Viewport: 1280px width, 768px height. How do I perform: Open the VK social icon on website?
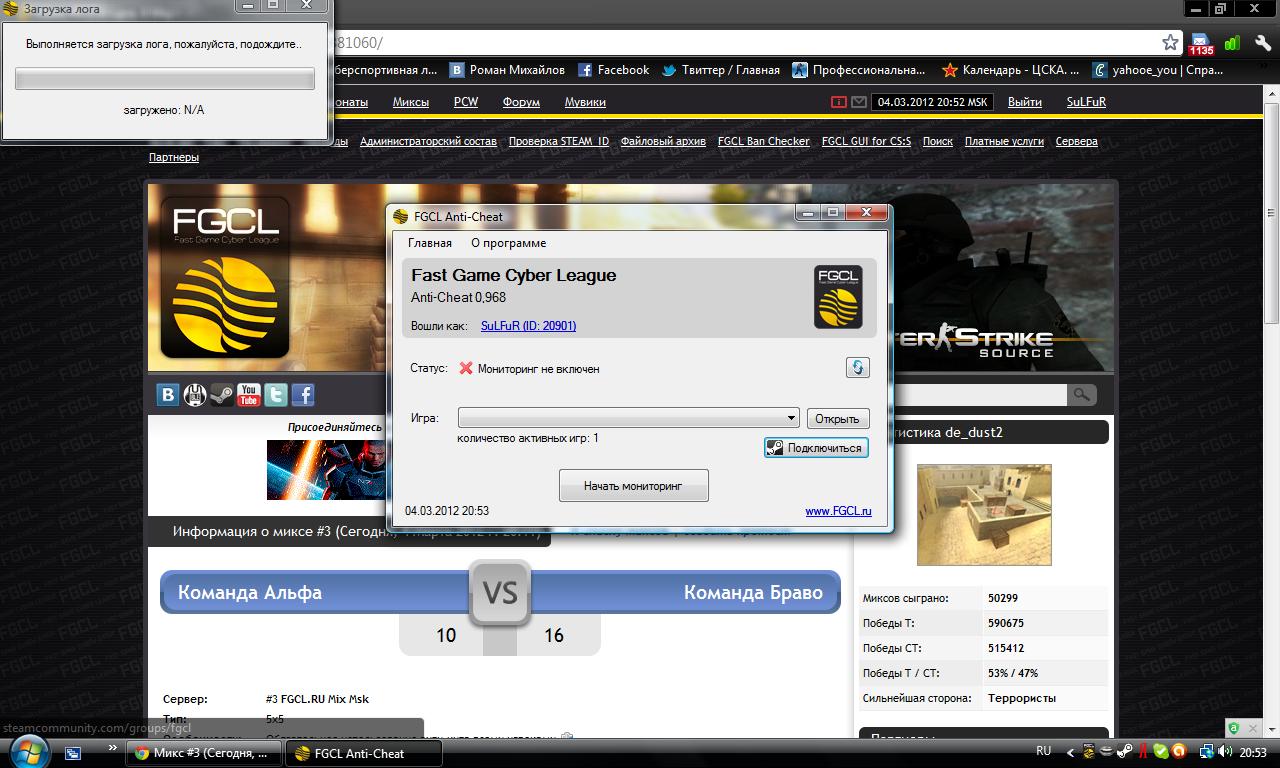pyautogui.click(x=168, y=395)
